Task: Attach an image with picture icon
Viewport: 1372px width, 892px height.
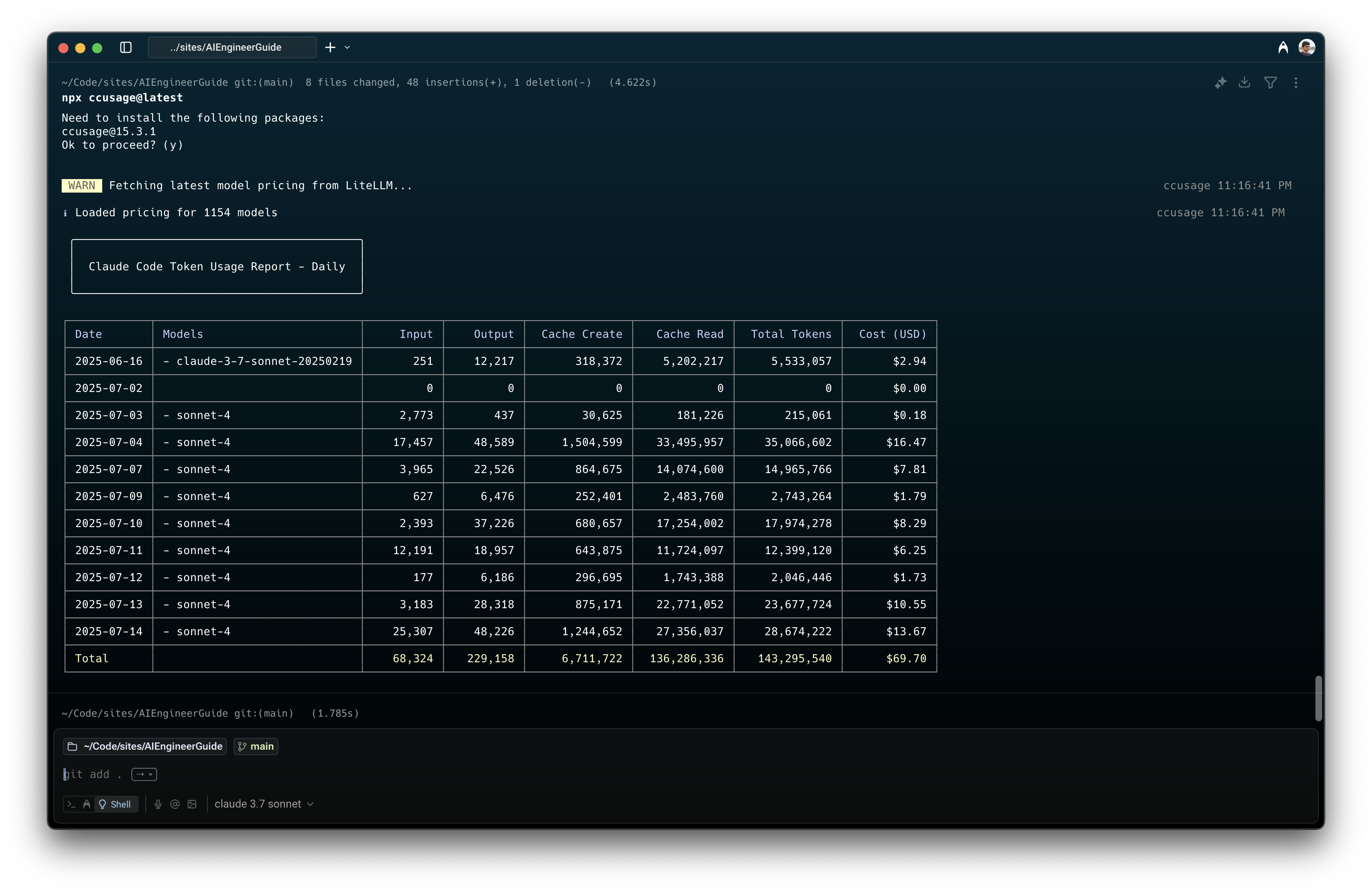Action: click(192, 804)
